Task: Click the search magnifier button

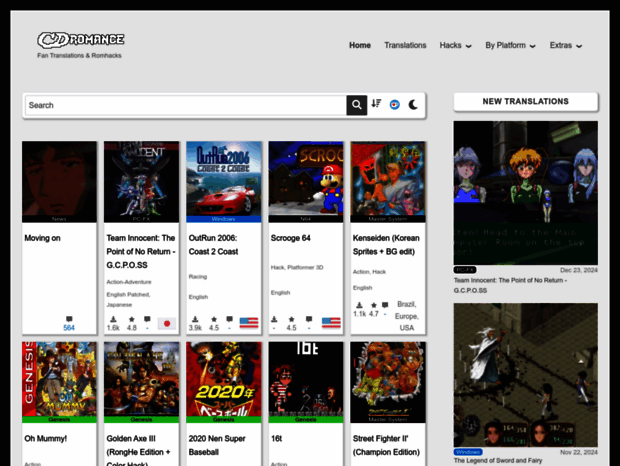Action: coord(357,105)
